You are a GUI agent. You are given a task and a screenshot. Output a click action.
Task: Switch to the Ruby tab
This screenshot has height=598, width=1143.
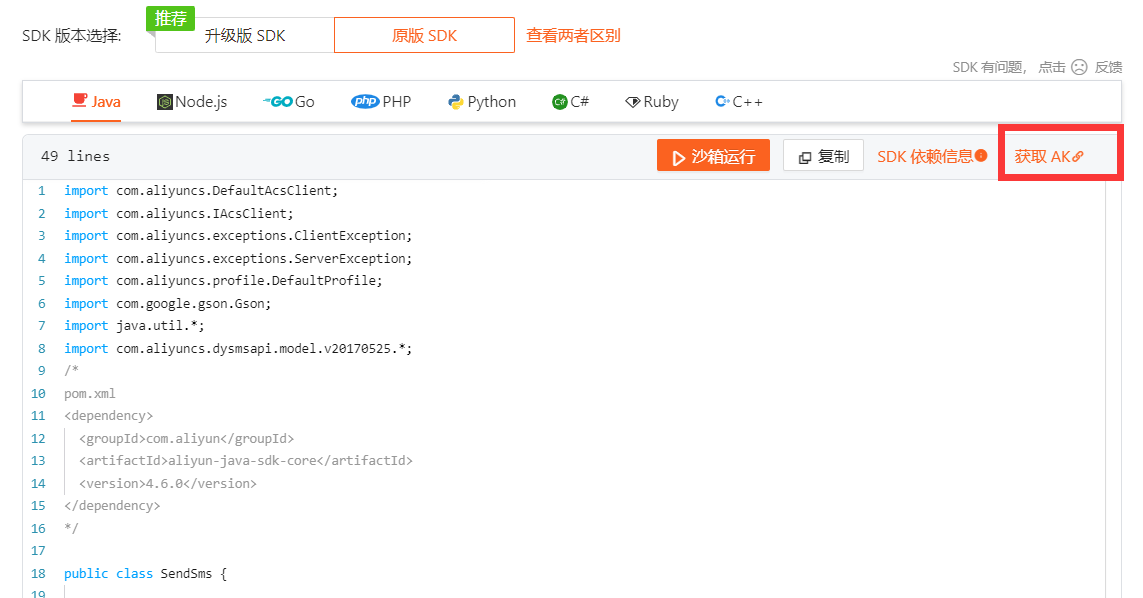point(652,101)
